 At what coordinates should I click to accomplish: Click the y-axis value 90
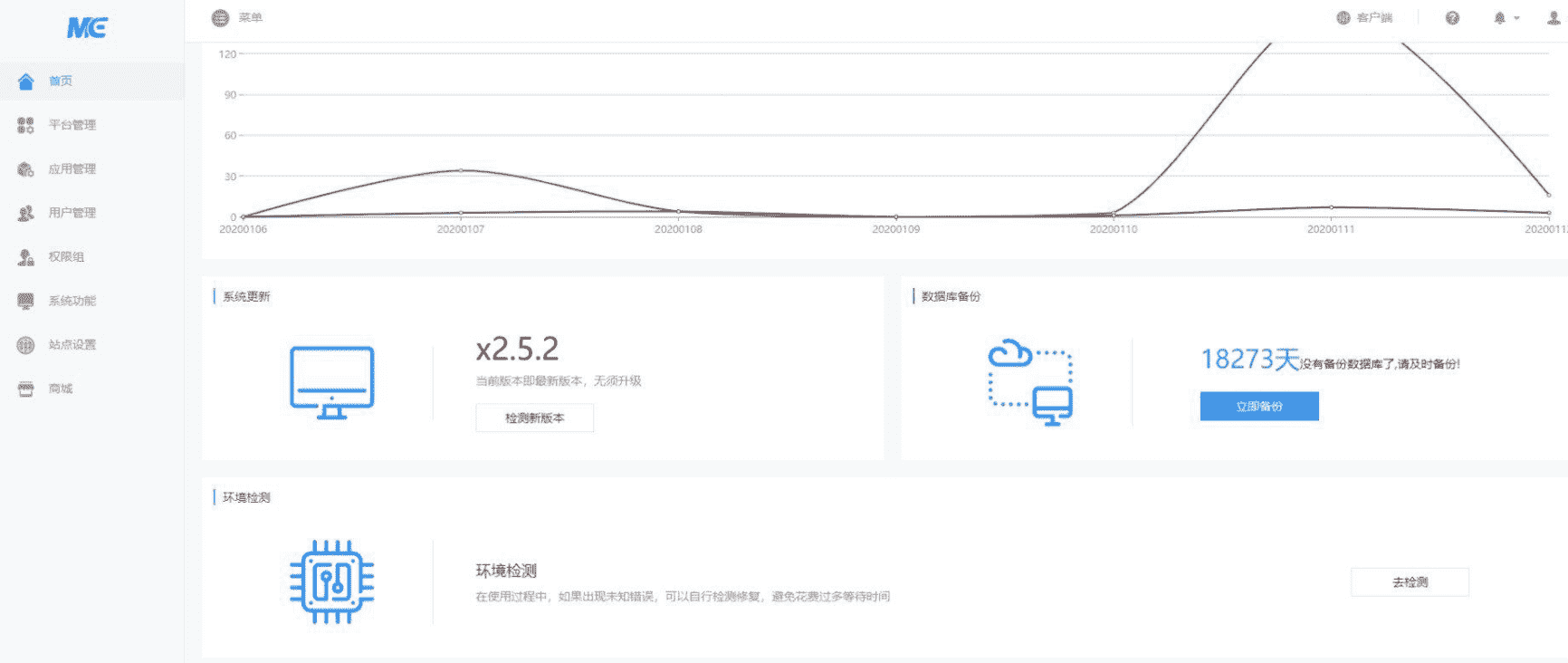[230, 95]
